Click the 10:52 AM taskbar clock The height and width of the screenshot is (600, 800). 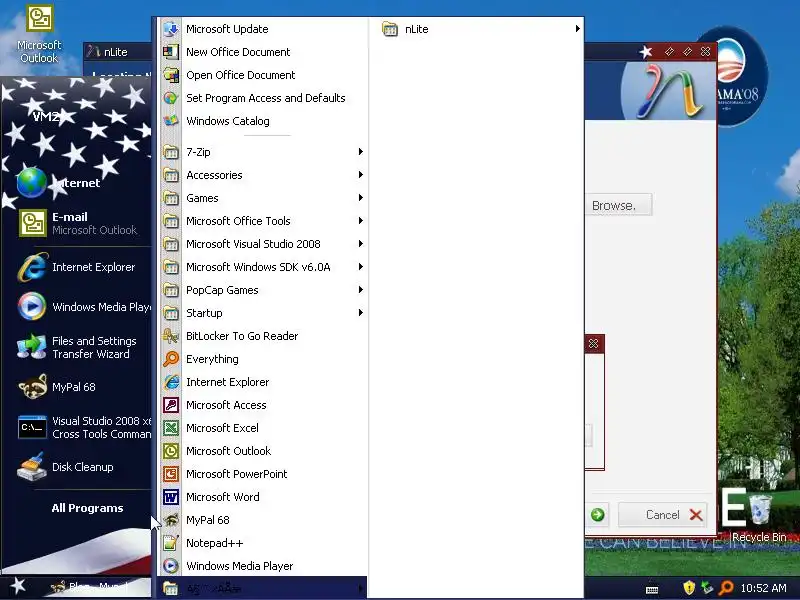tap(763, 588)
